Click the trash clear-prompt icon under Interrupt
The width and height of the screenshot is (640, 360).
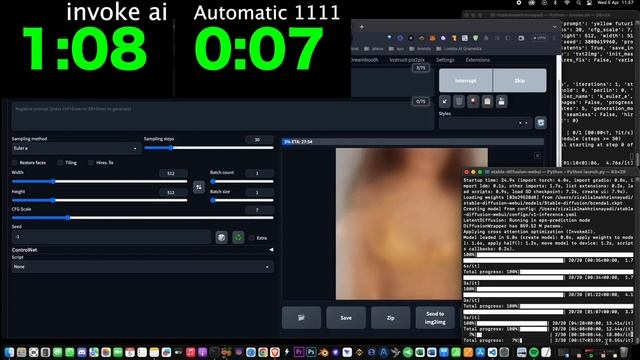point(459,101)
